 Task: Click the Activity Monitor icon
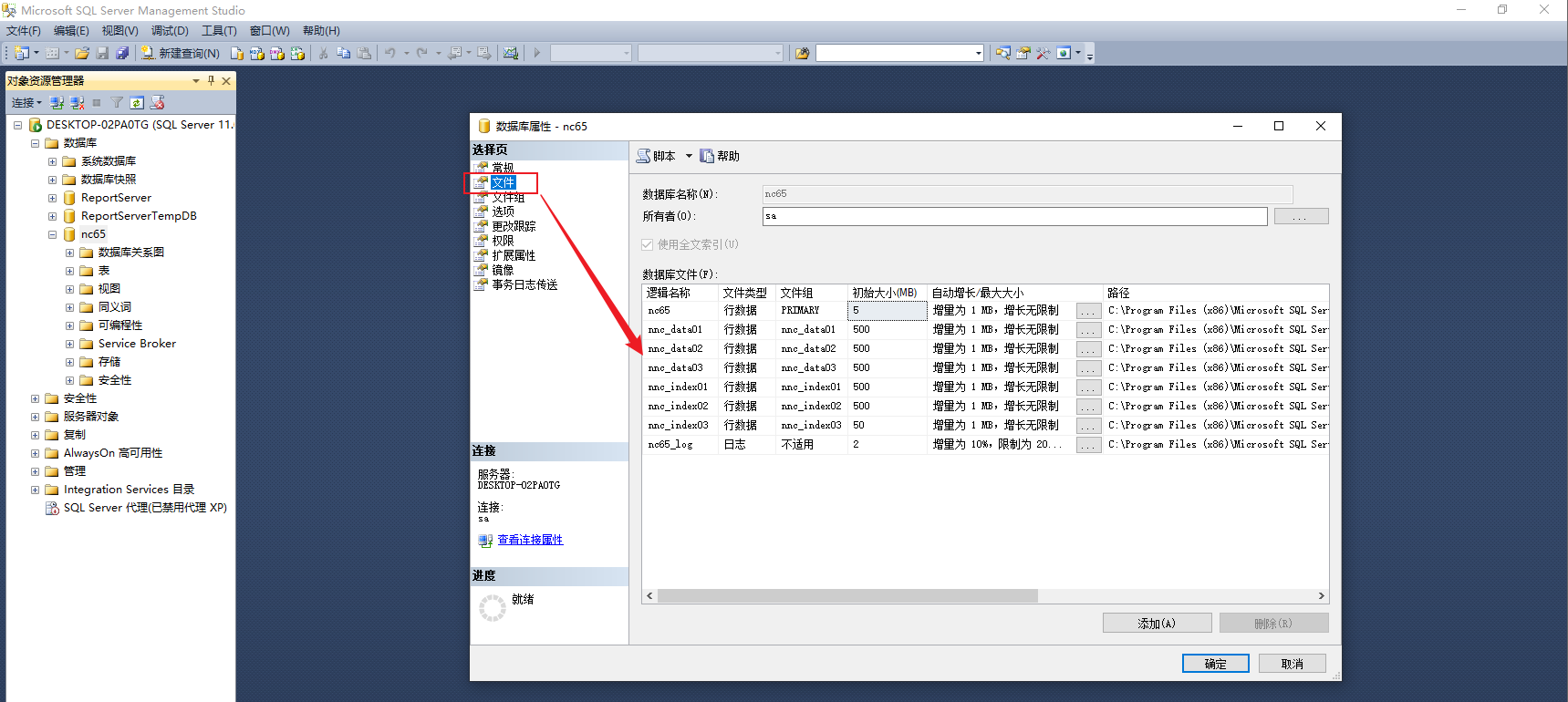pyautogui.click(x=511, y=53)
